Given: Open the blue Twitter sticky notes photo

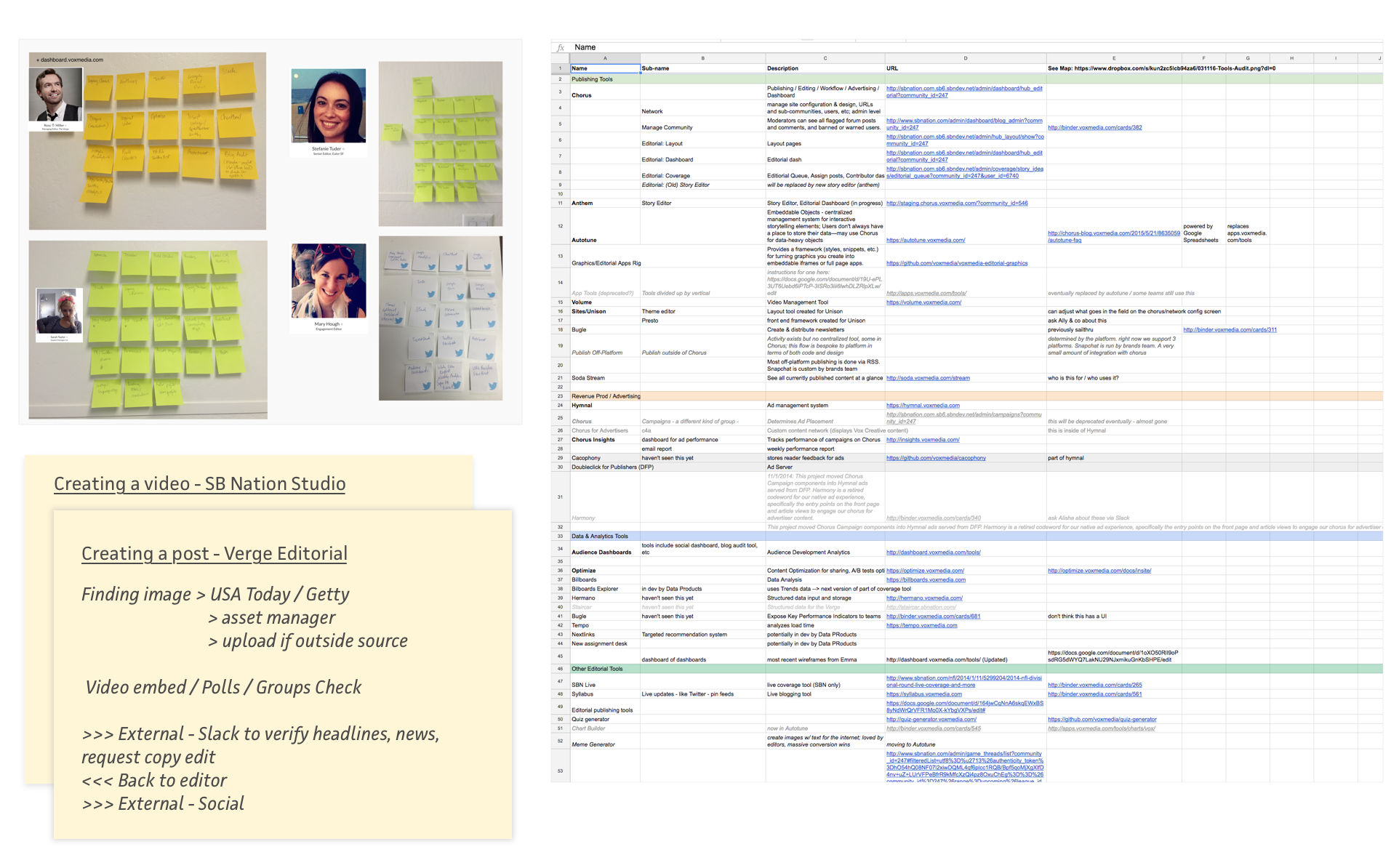Looking at the screenshot, I should click(441, 318).
